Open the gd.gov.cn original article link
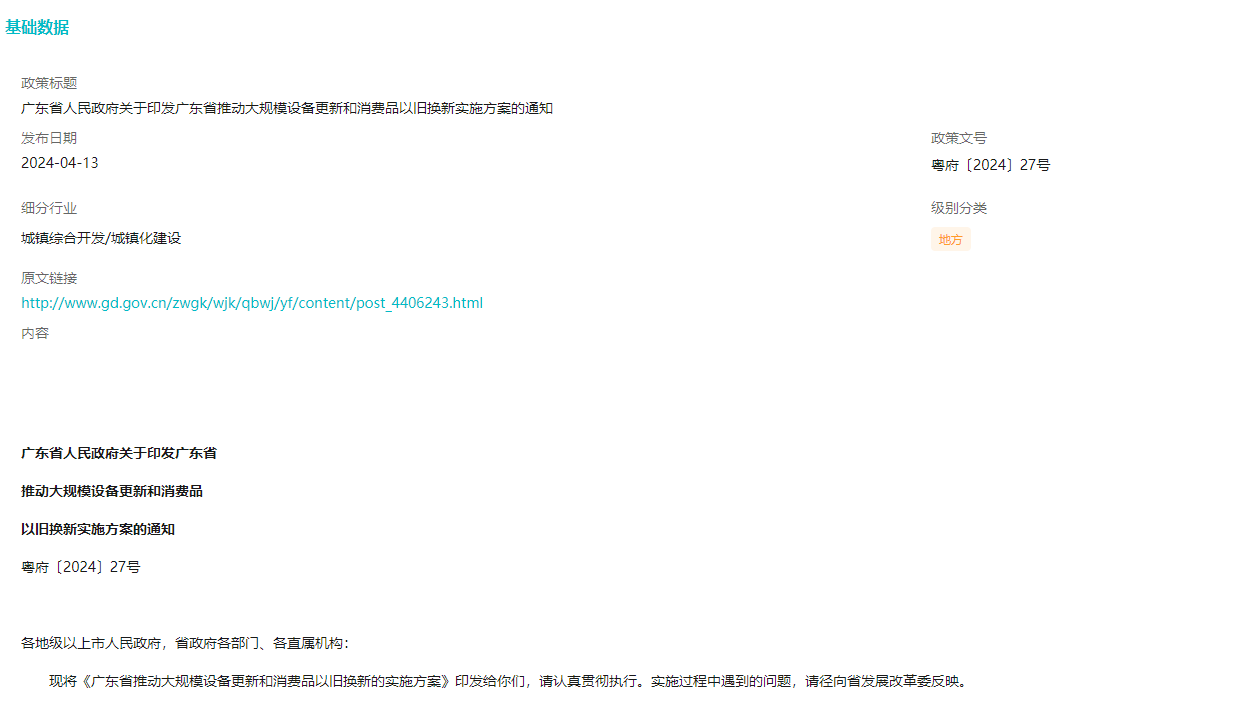1258x717 pixels. point(252,303)
